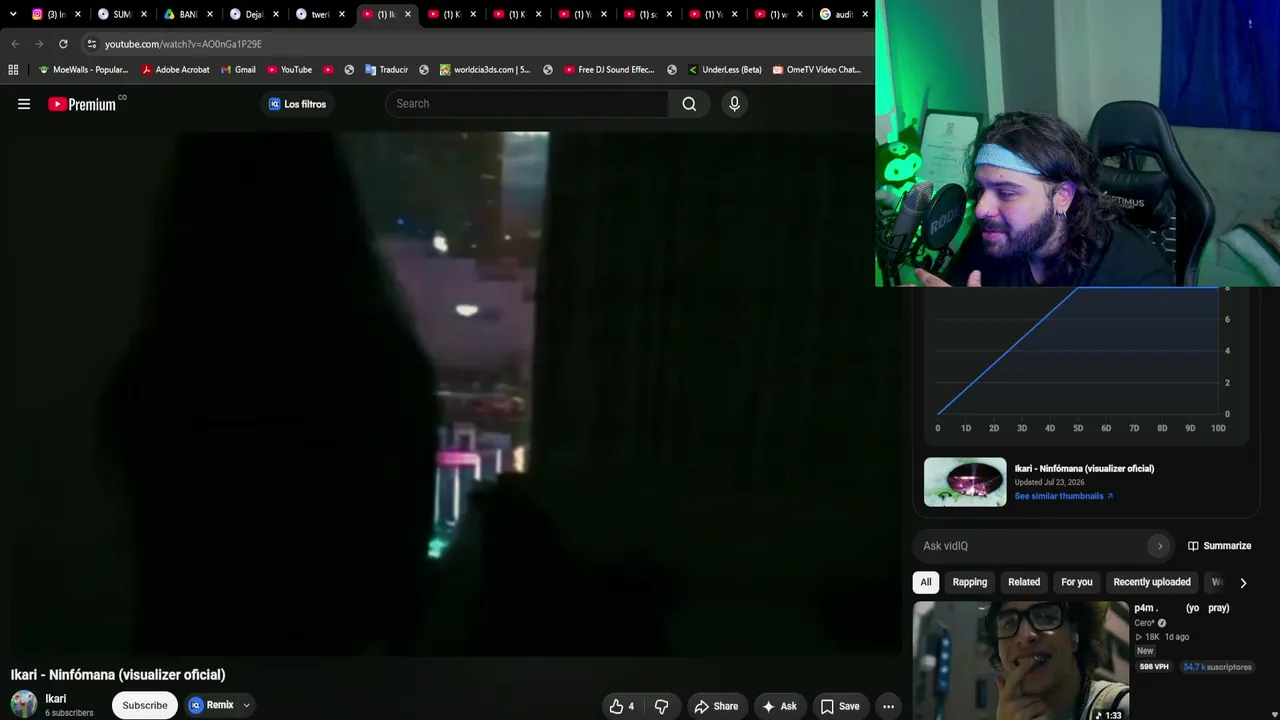Open the Gmail bookmark
Screen dimensions: 1280x720
point(237,70)
